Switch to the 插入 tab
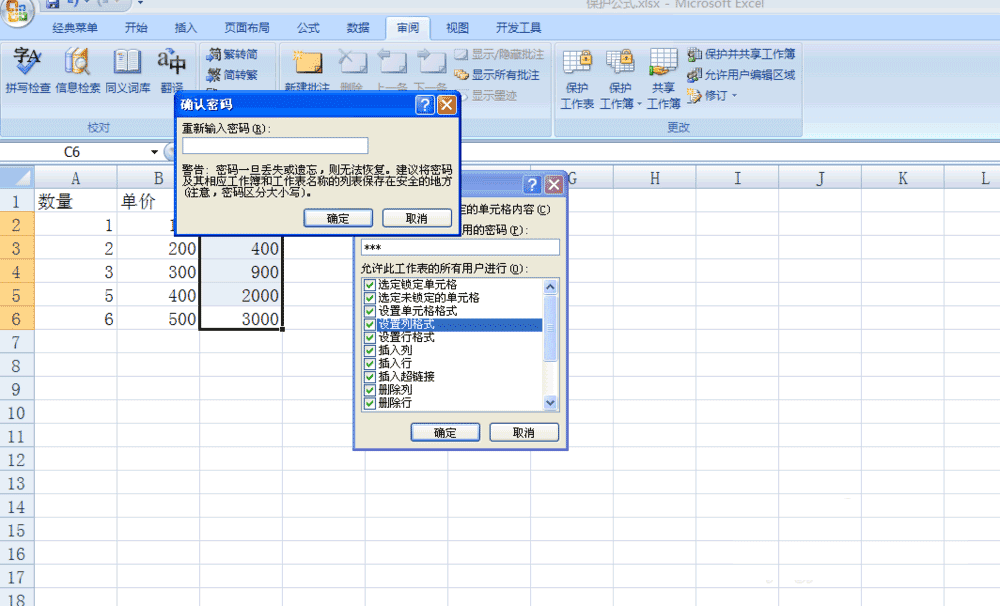This screenshot has width=1000, height=606. [186, 28]
